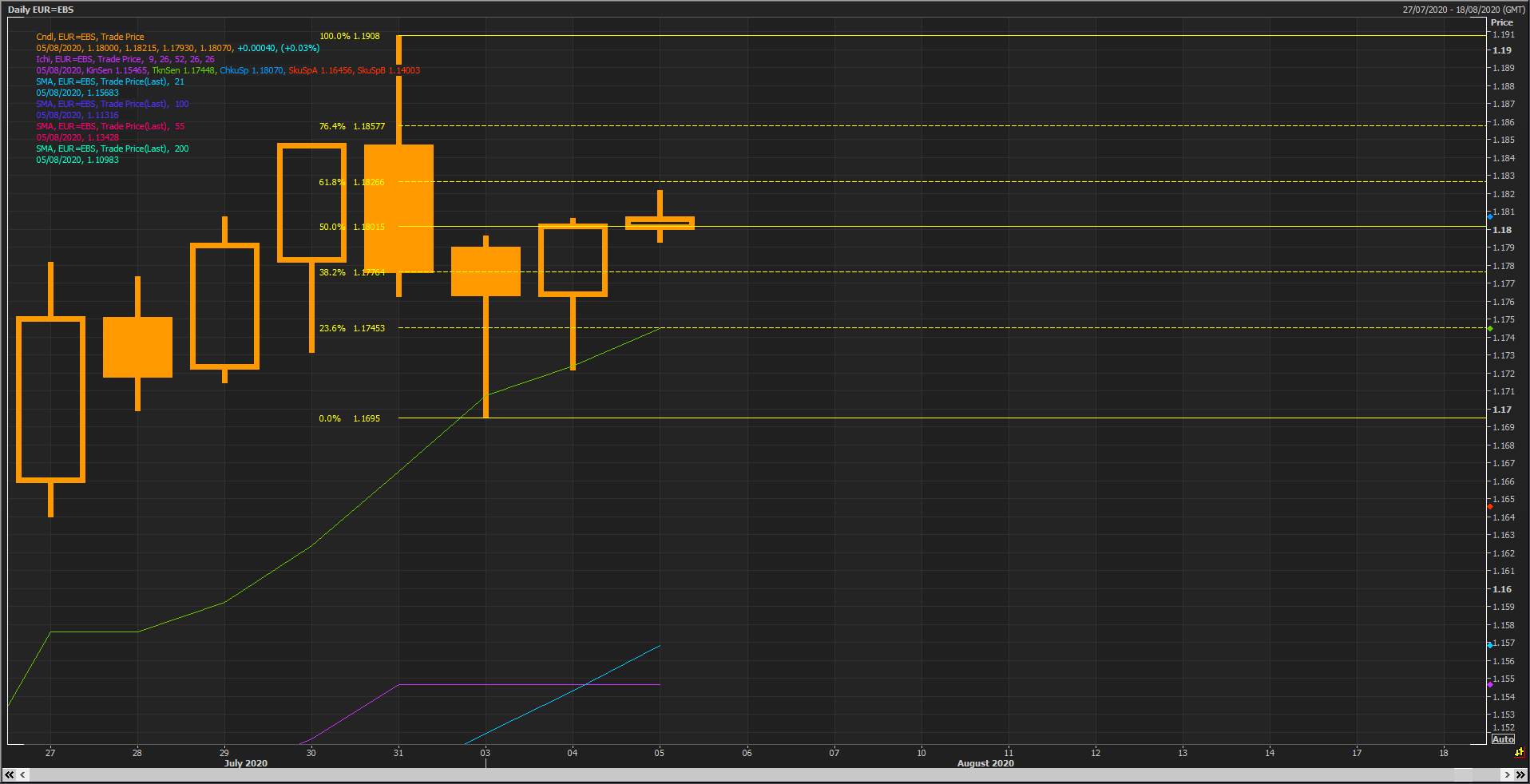Click the yellow bar-chart icon below the price axis

(1519, 752)
